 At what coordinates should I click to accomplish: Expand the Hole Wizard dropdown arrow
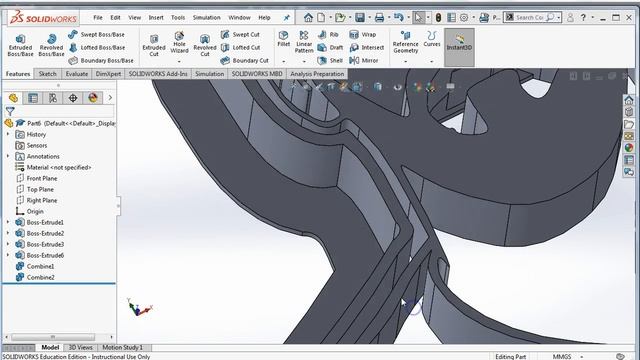point(179,62)
